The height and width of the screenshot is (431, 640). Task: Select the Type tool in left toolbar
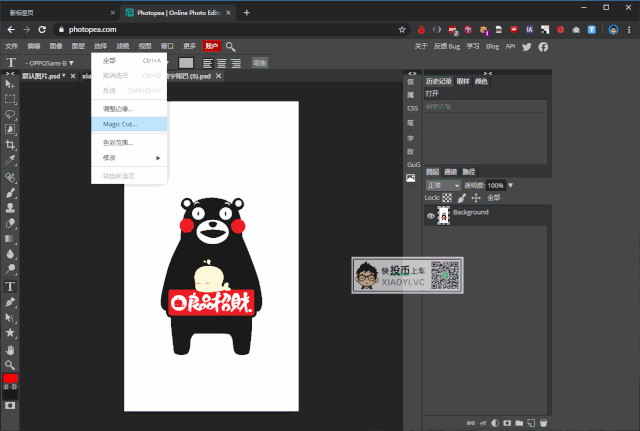coord(10,286)
